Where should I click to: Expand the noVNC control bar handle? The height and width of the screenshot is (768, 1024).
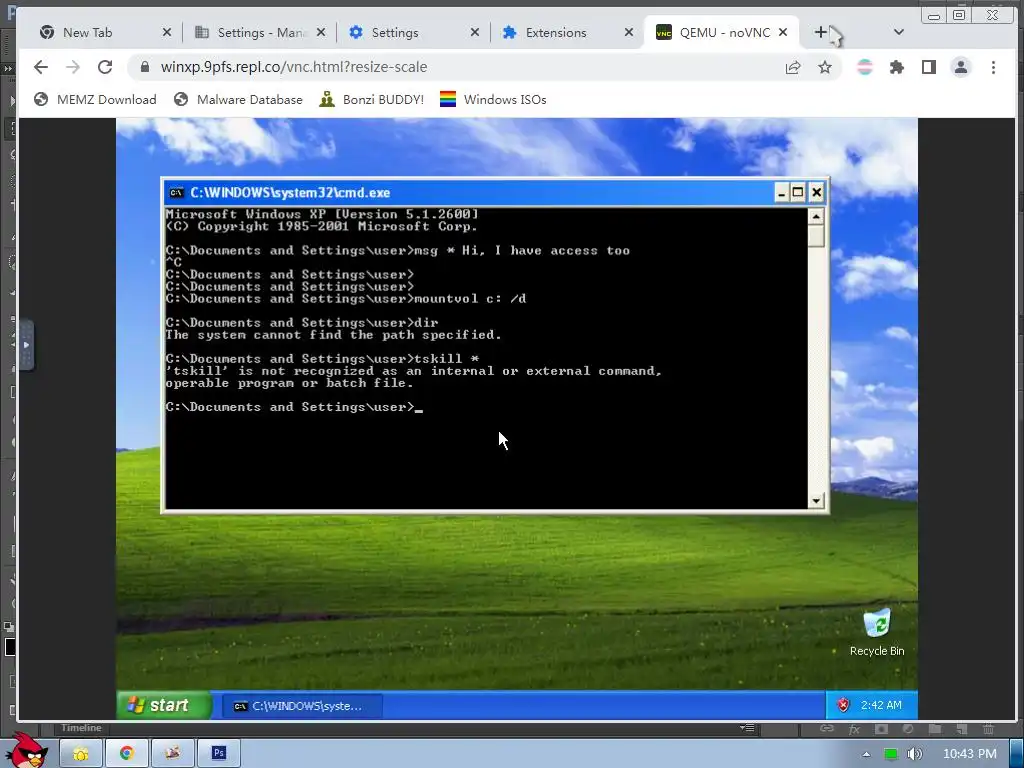point(26,345)
